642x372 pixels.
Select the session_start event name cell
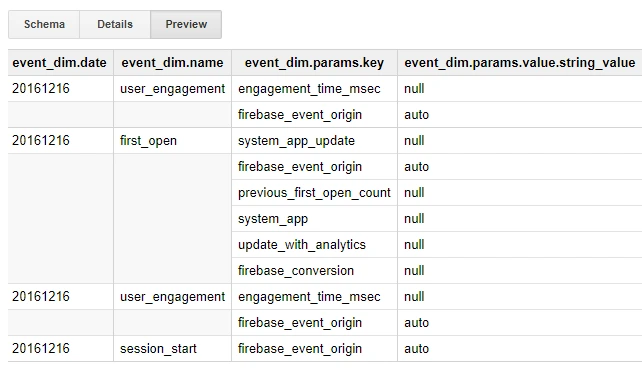point(172,349)
